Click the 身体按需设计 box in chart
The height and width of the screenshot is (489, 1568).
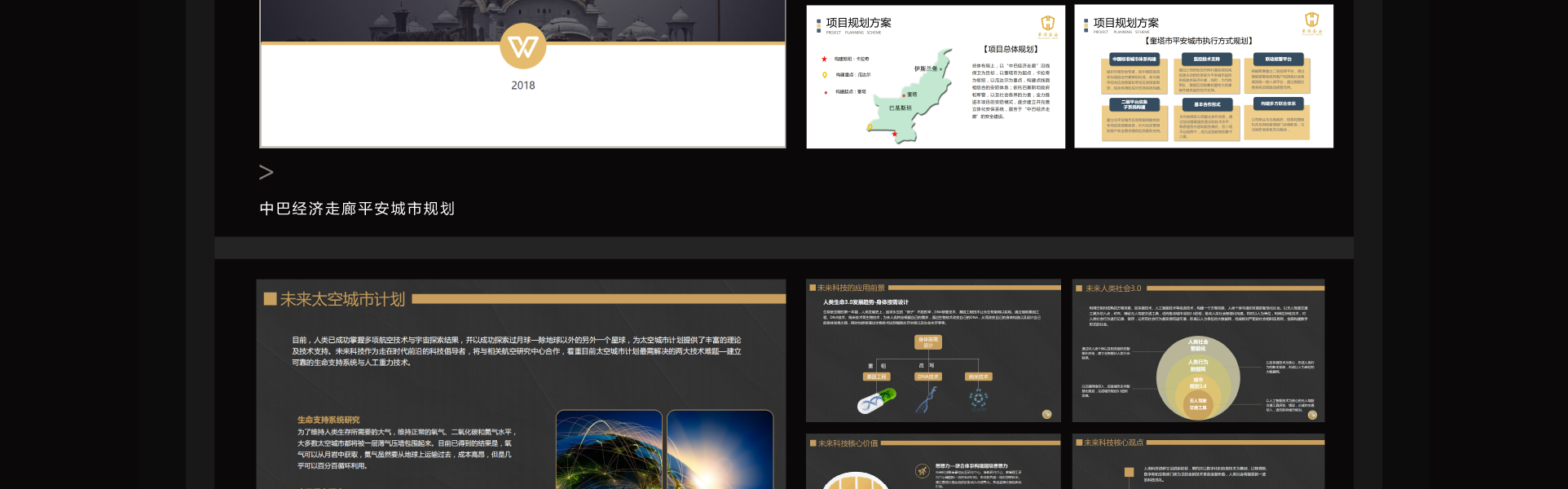pos(928,342)
